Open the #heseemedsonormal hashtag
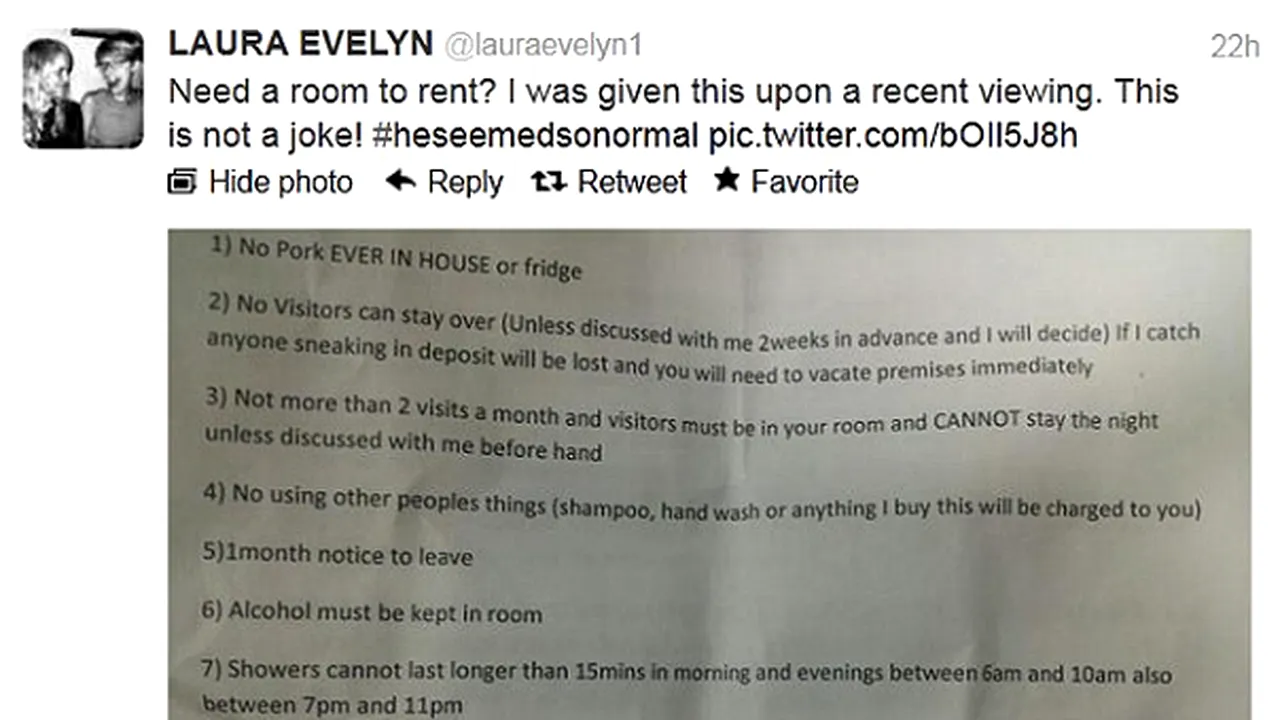Screen dimensions: 1280x720 [535, 135]
